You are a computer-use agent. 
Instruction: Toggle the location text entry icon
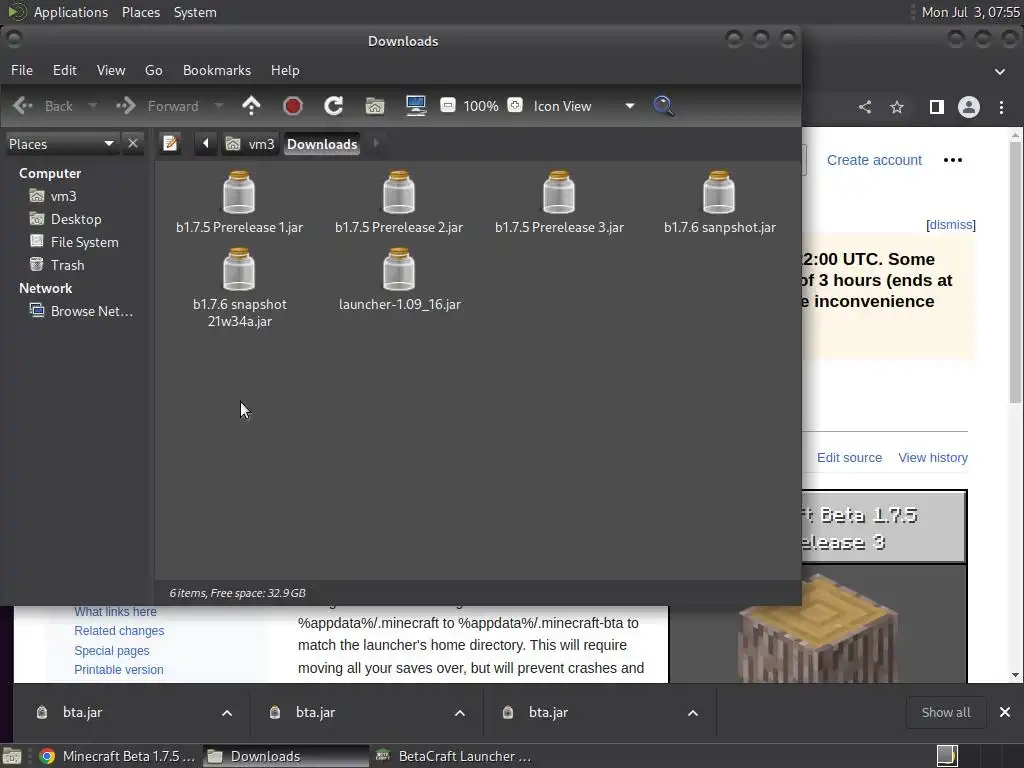(x=170, y=143)
